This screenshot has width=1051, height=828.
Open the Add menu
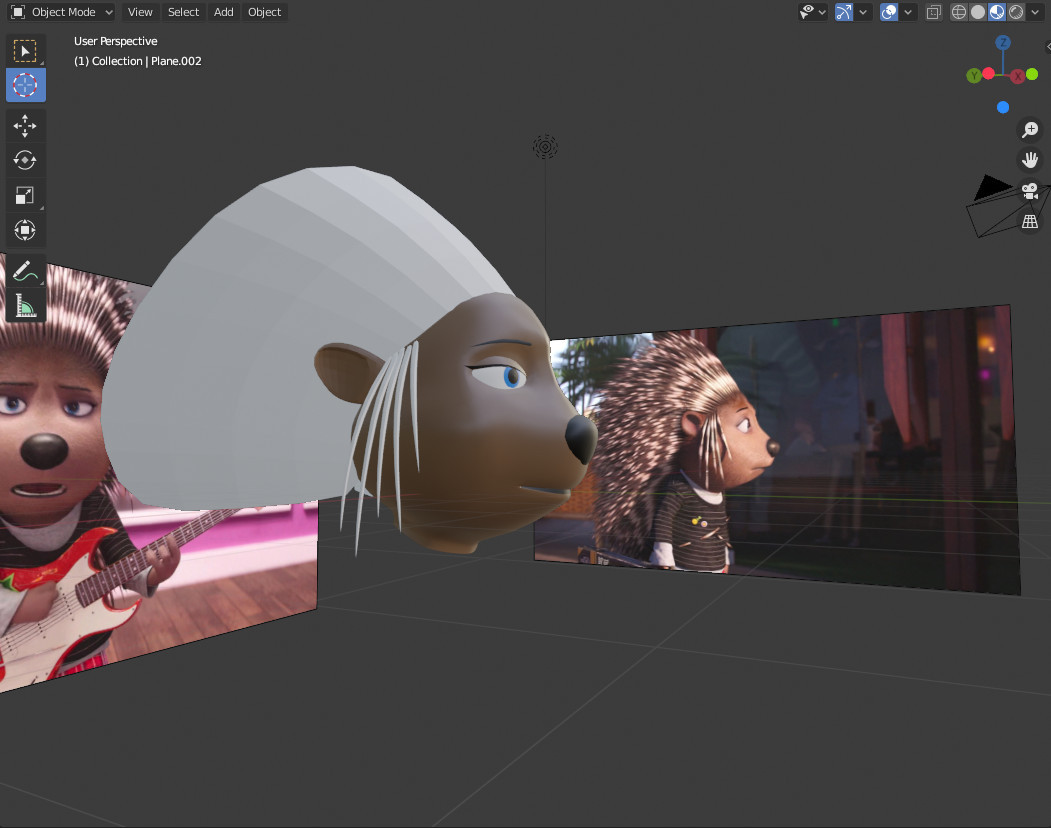pyautogui.click(x=224, y=12)
